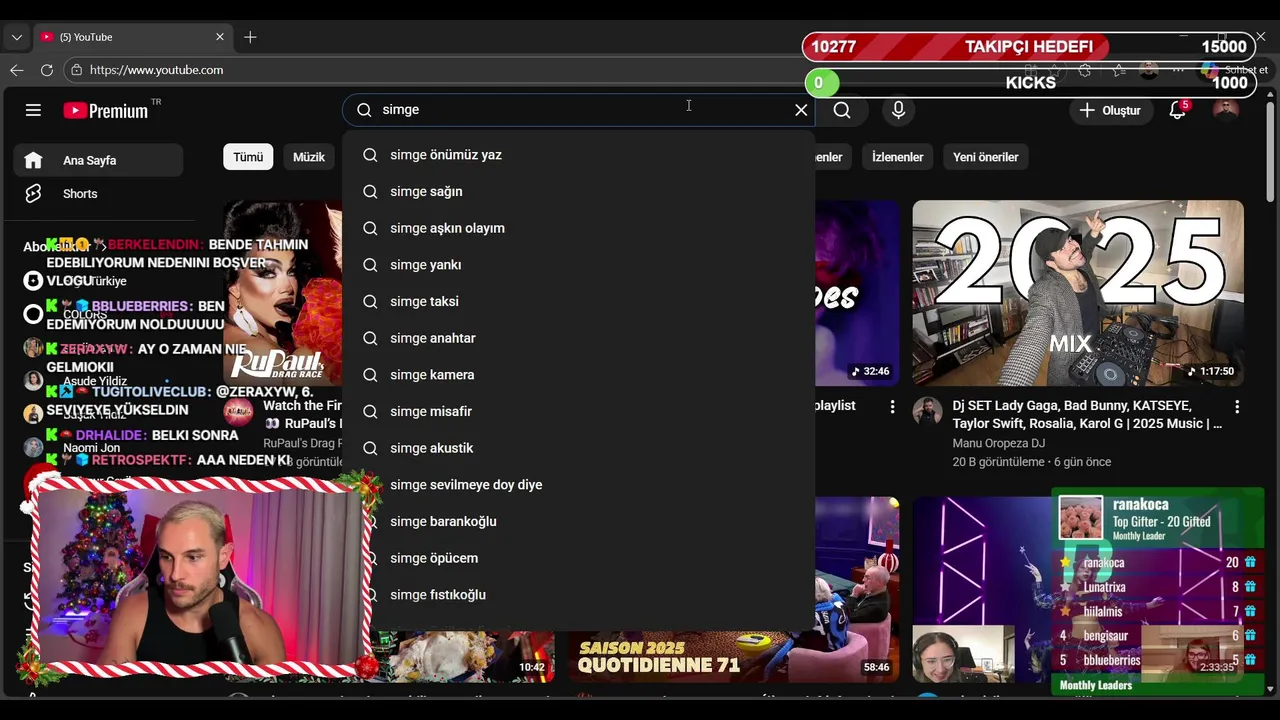Image resolution: width=1280 pixels, height=720 pixels.
Task: Clear the search box with the X
Action: coord(801,110)
